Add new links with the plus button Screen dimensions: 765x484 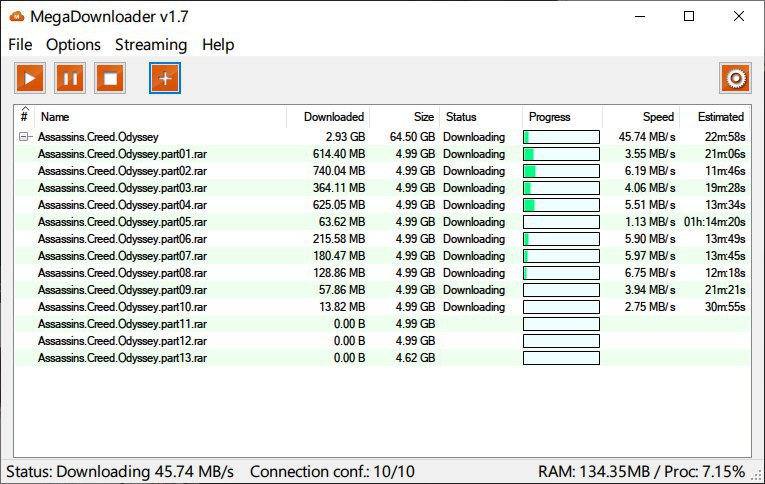tap(165, 78)
